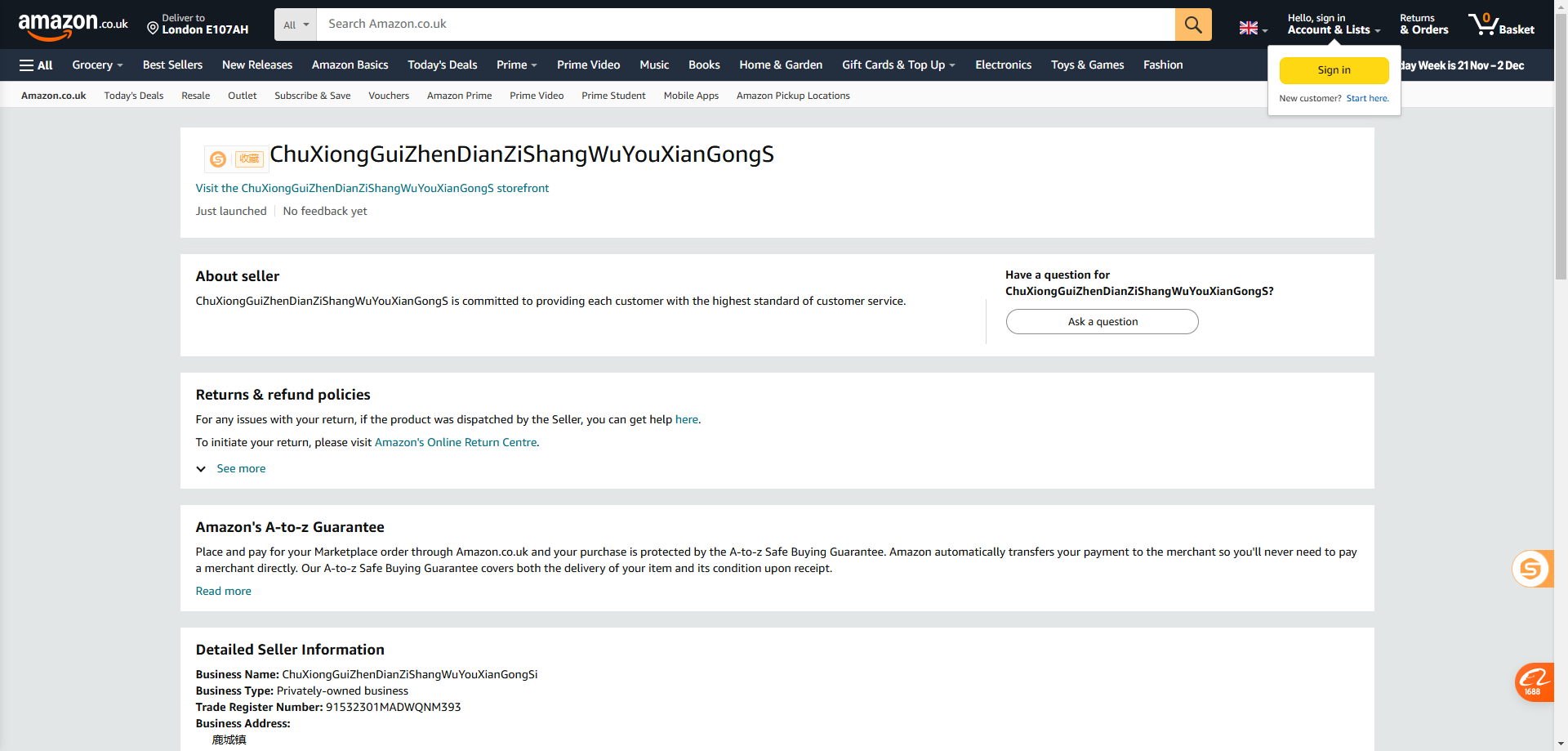This screenshot has width=1568, height=751.
Task: Click the floating 1688 Alibaba icon
Action: 1534,682
